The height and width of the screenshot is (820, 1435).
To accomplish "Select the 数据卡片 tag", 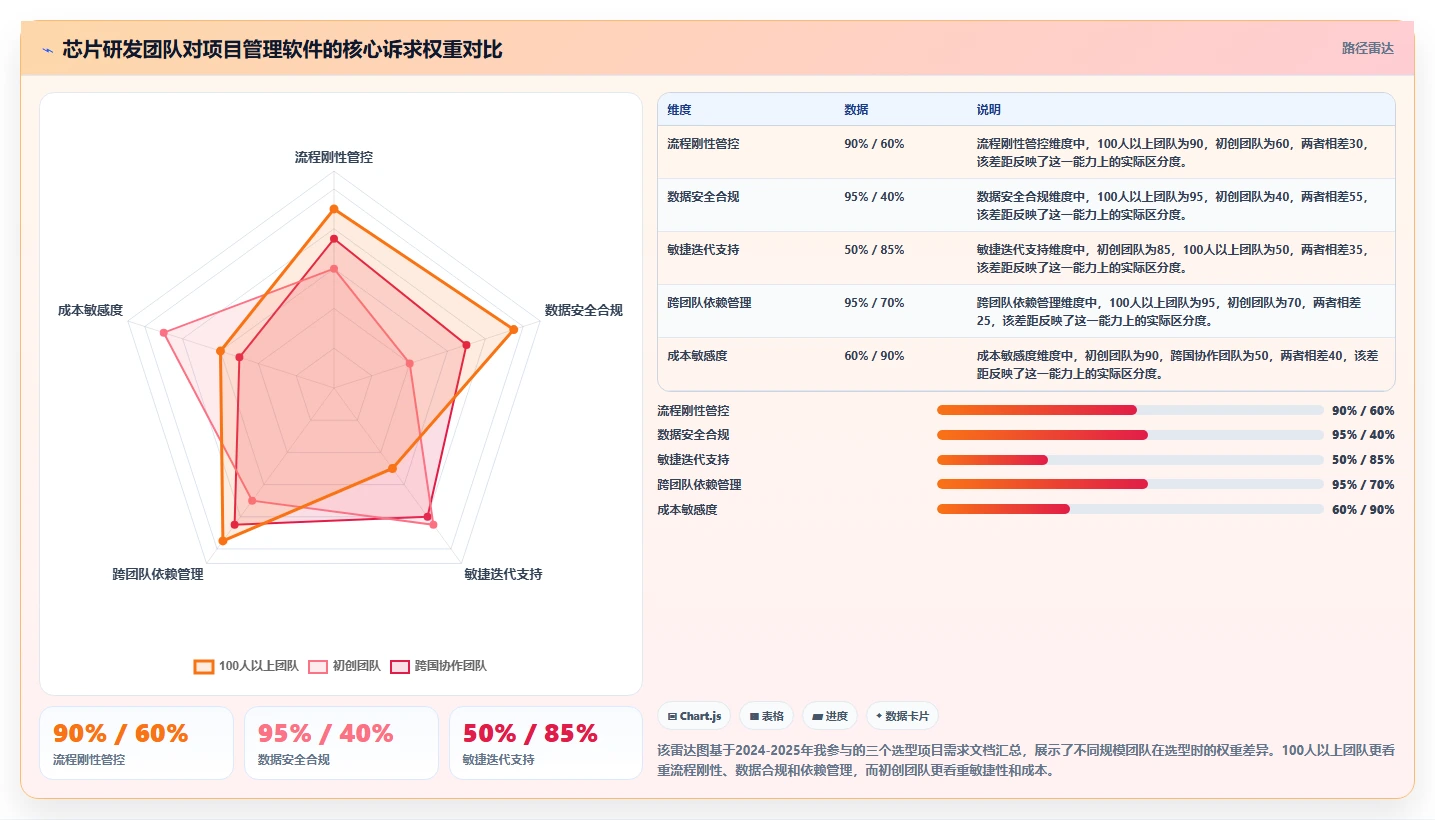I will (902, 716).
